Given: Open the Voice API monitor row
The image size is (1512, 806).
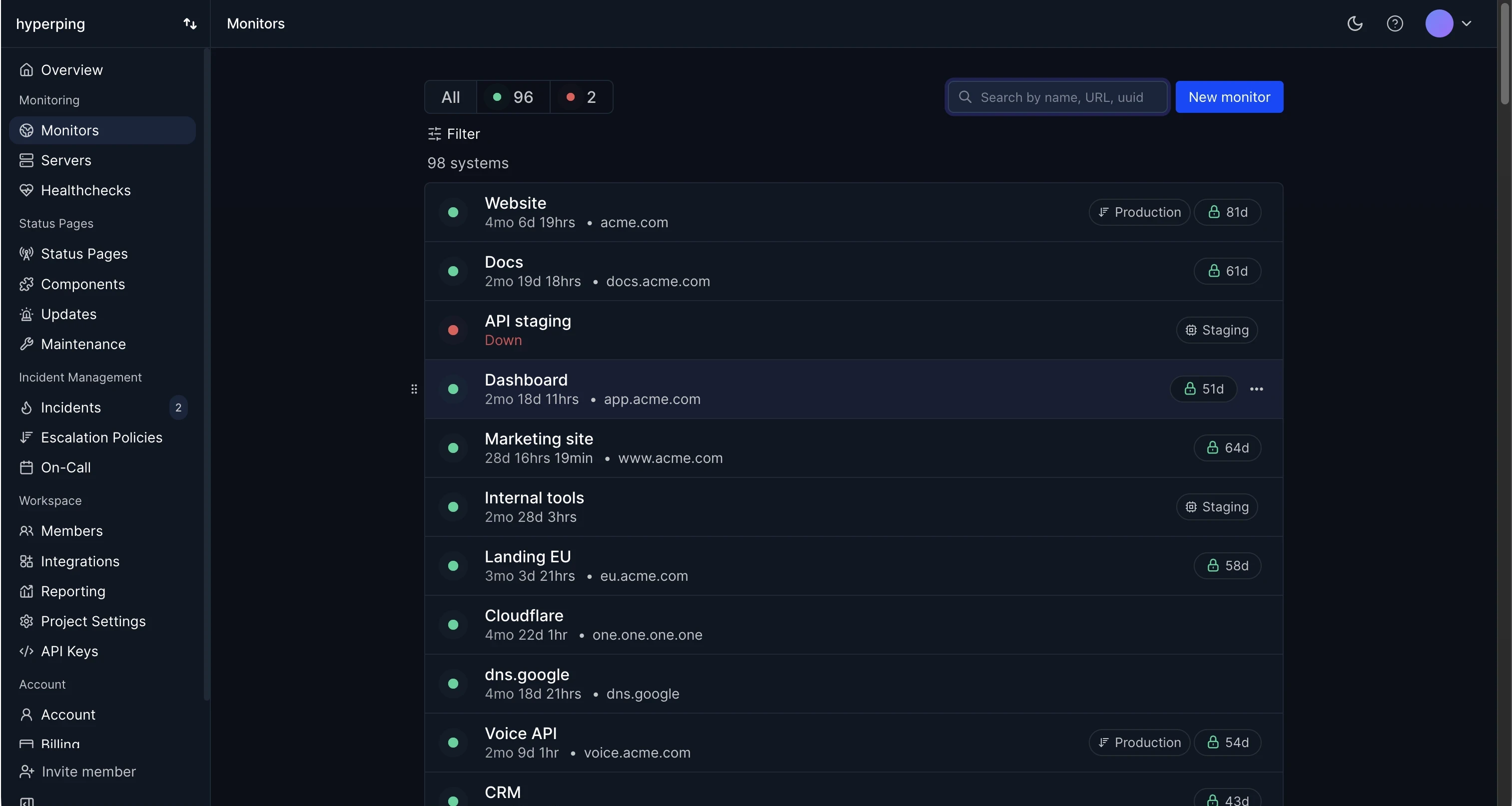Looking at the screenshot, I should [x=853, y=743].
